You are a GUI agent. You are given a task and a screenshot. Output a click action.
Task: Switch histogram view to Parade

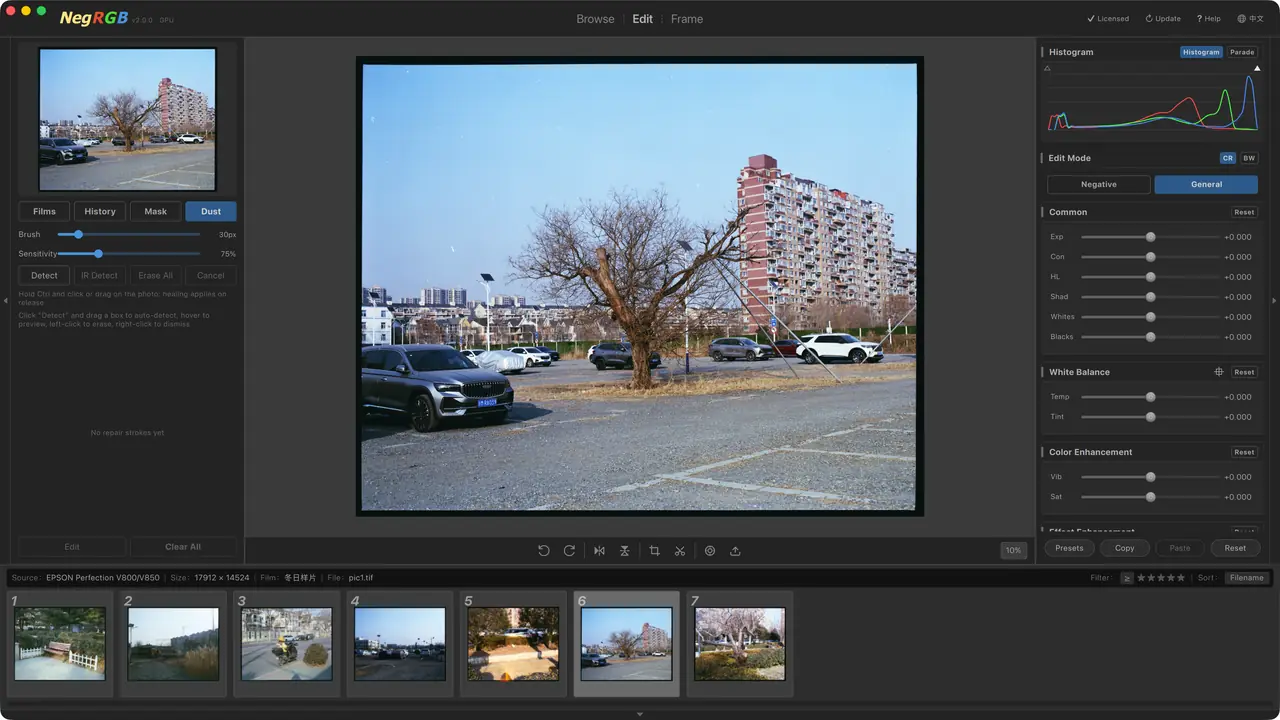1242,52
